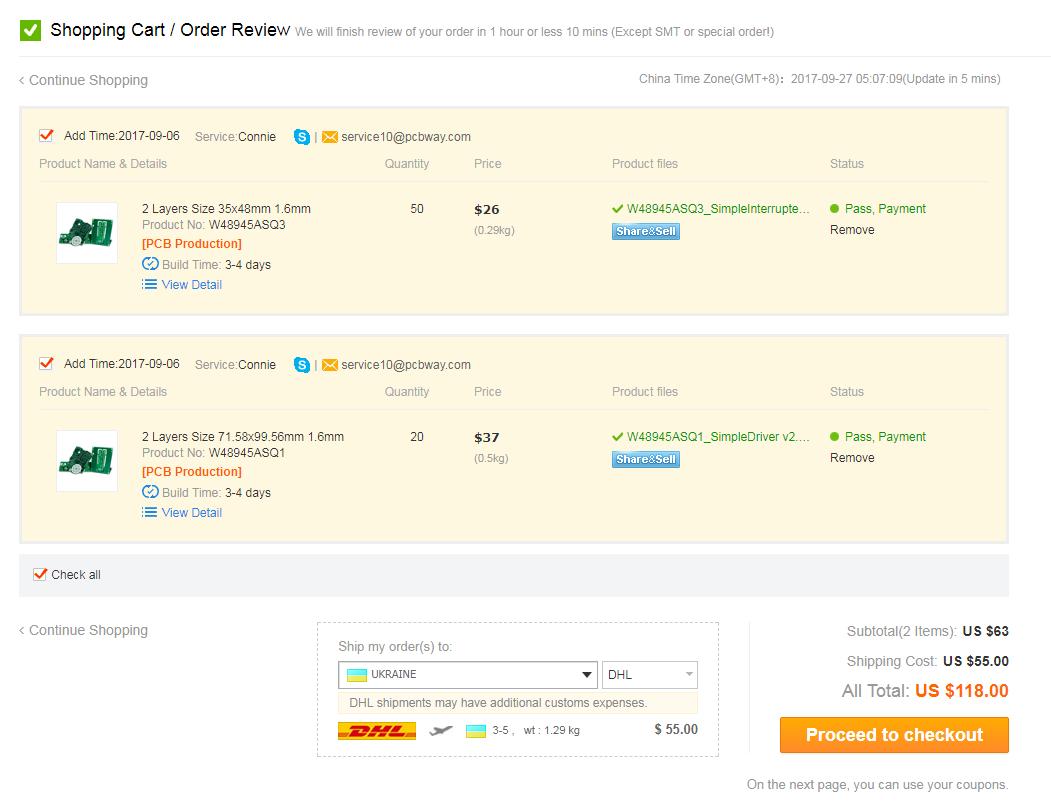Remove the W48945ASQ1 order
1051x810 pixels.
[852, 458]
